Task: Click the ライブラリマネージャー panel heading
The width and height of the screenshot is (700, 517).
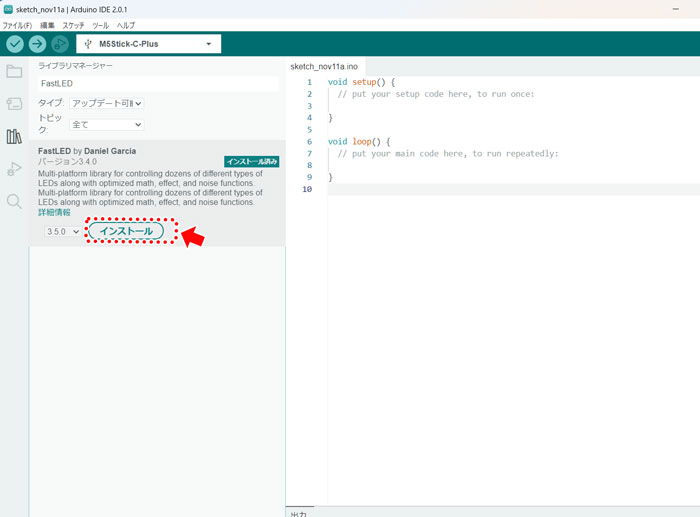Action: click(x=75, y=66)
